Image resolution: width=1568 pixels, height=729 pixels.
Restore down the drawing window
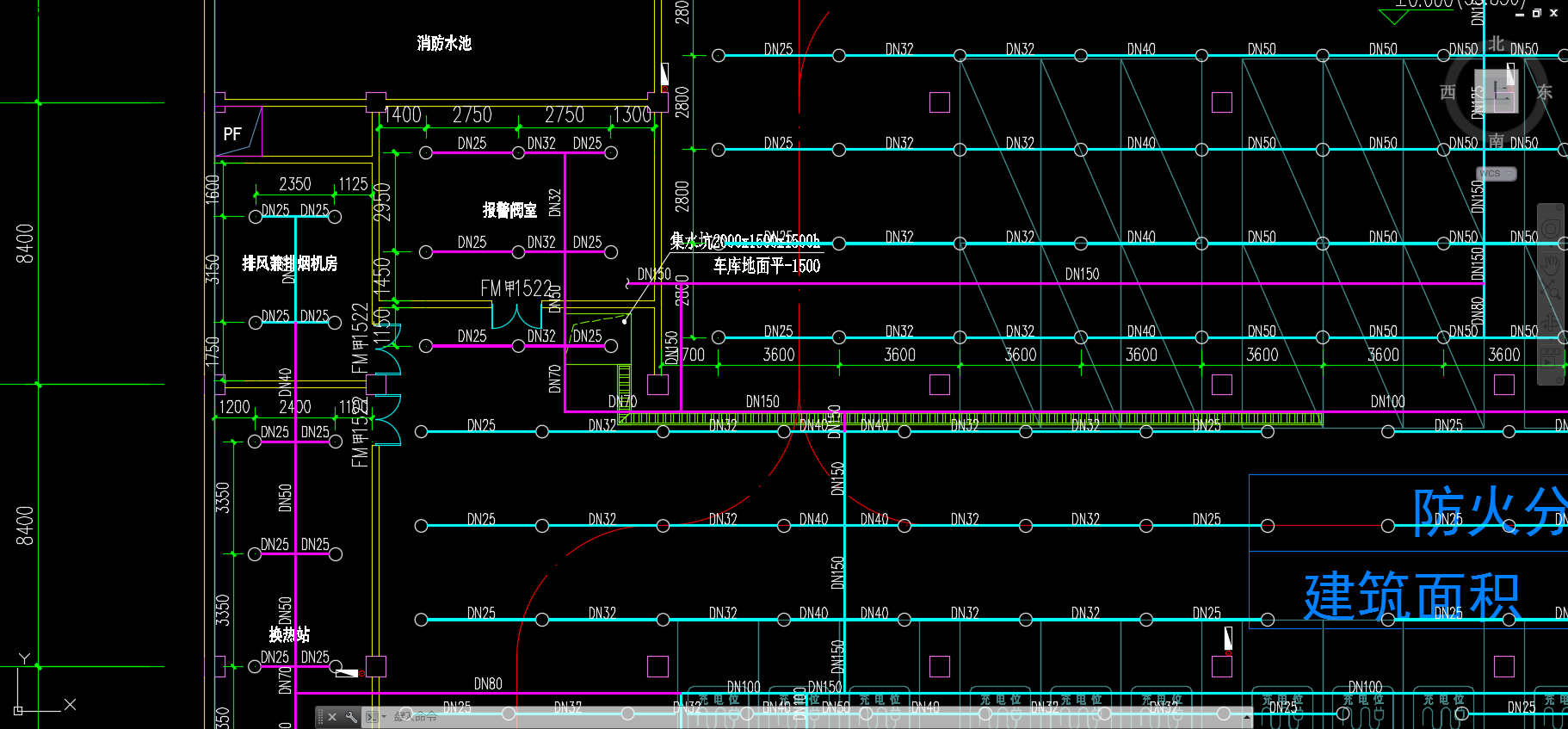tap(1537, 14)
